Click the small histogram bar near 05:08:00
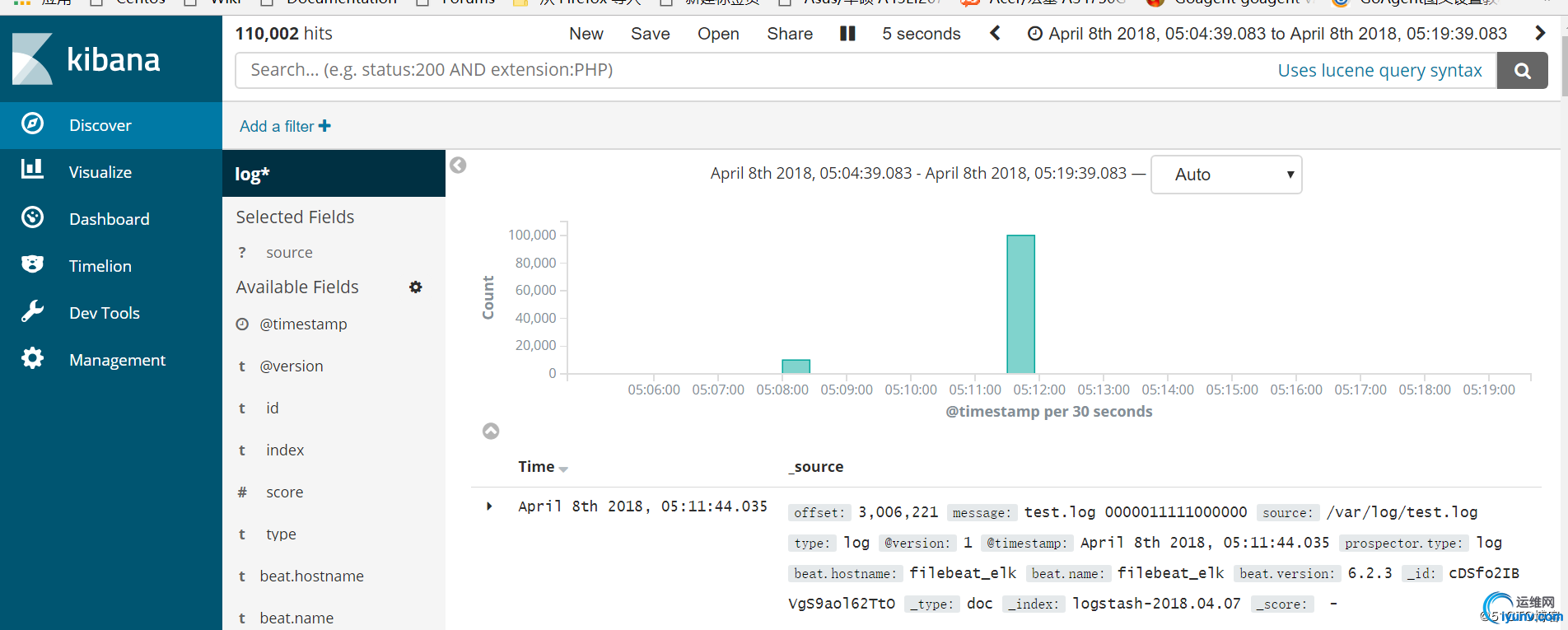 click(x=796, y=366)
